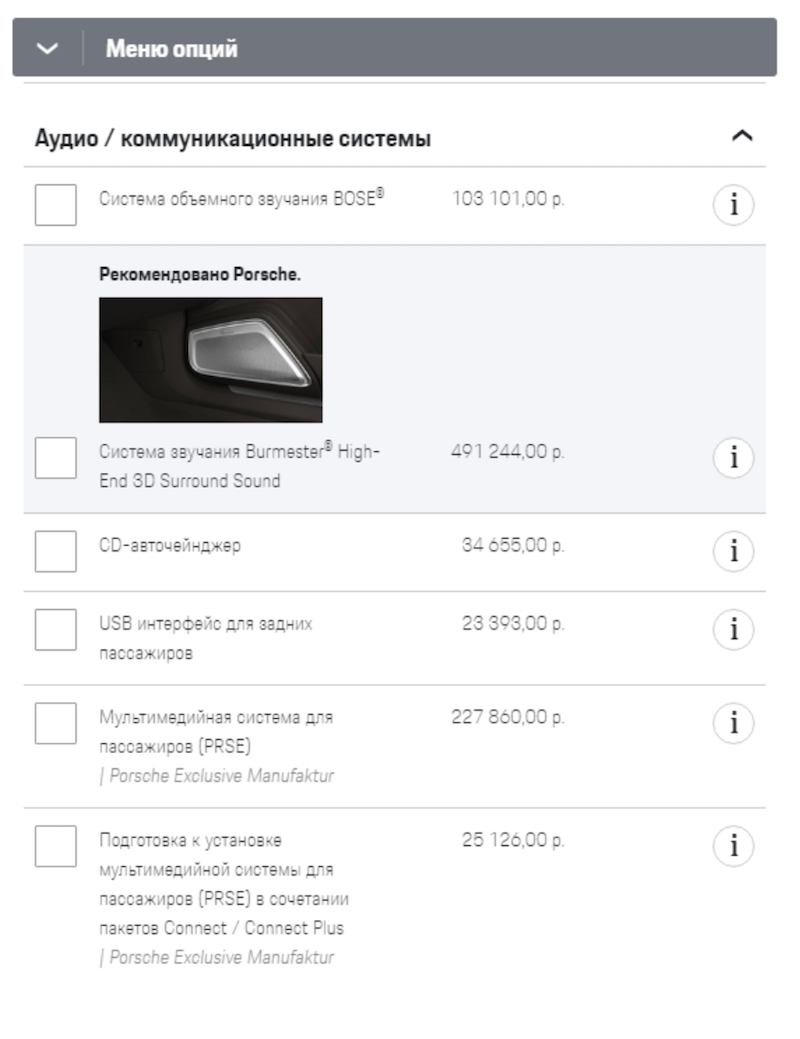Image resolution: width=800 pixels, height=1039 pixels.
Task: Open info for rear passengers USB interface
Action: click(x=733, y=630)
